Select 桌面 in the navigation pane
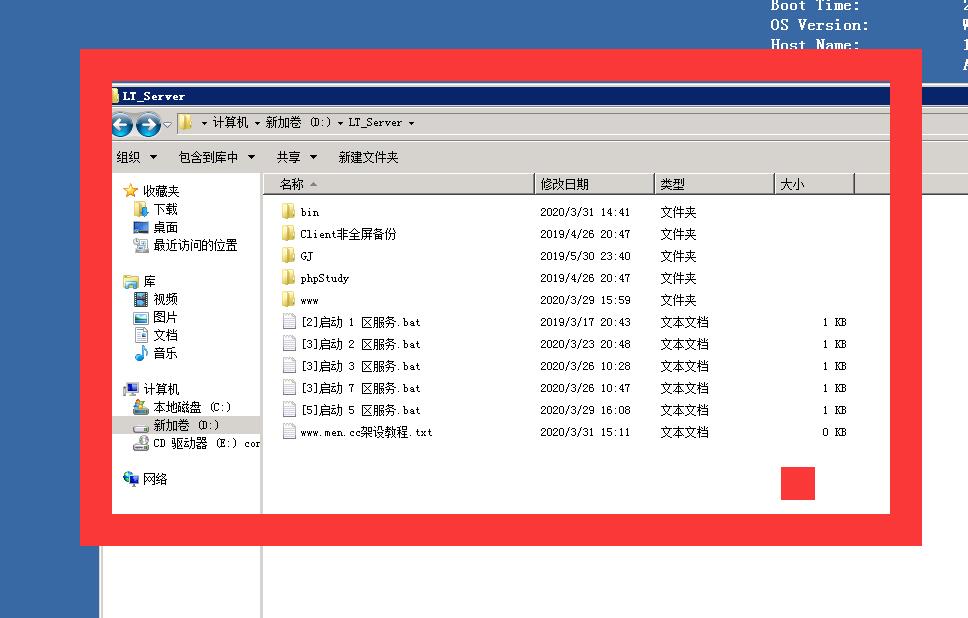 (165, 227)
